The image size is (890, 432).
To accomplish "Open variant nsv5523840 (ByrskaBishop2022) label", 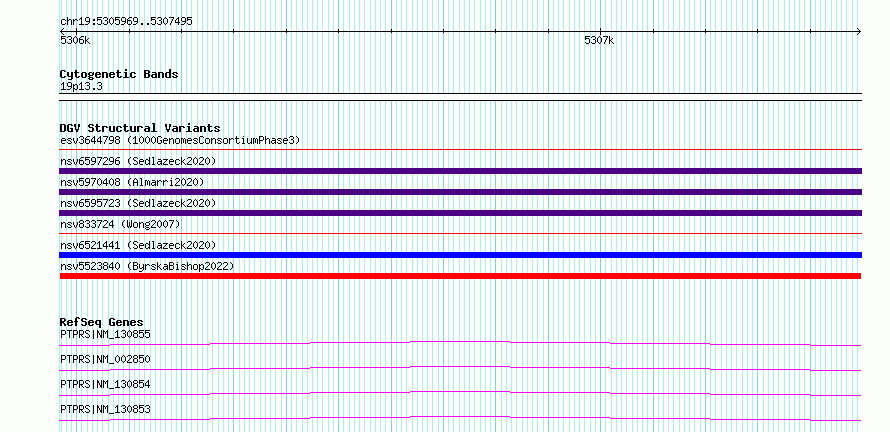I will pyautogui.click(x=147, y=266).
